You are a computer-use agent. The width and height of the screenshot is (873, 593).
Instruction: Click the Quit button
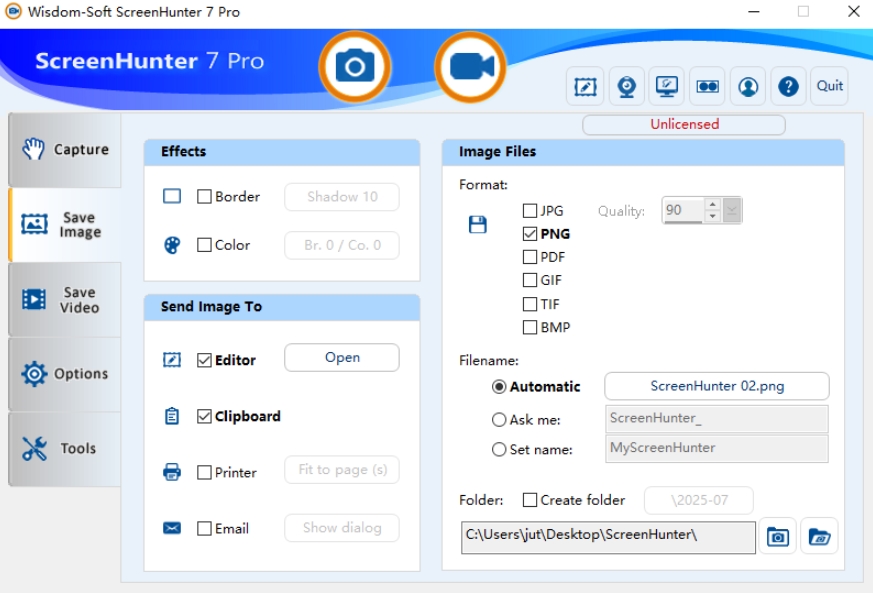(x=829, y=86)
